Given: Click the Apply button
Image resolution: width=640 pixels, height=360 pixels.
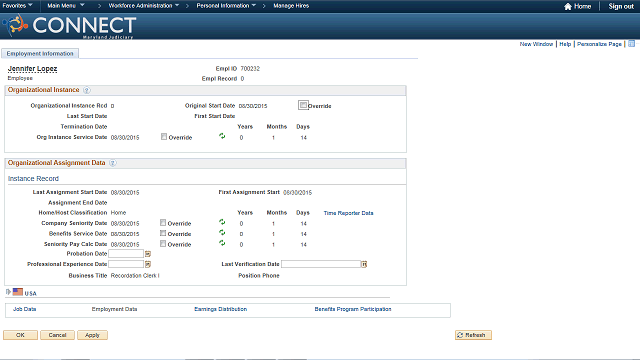Looking at the screenshot, I should (92, 335).
